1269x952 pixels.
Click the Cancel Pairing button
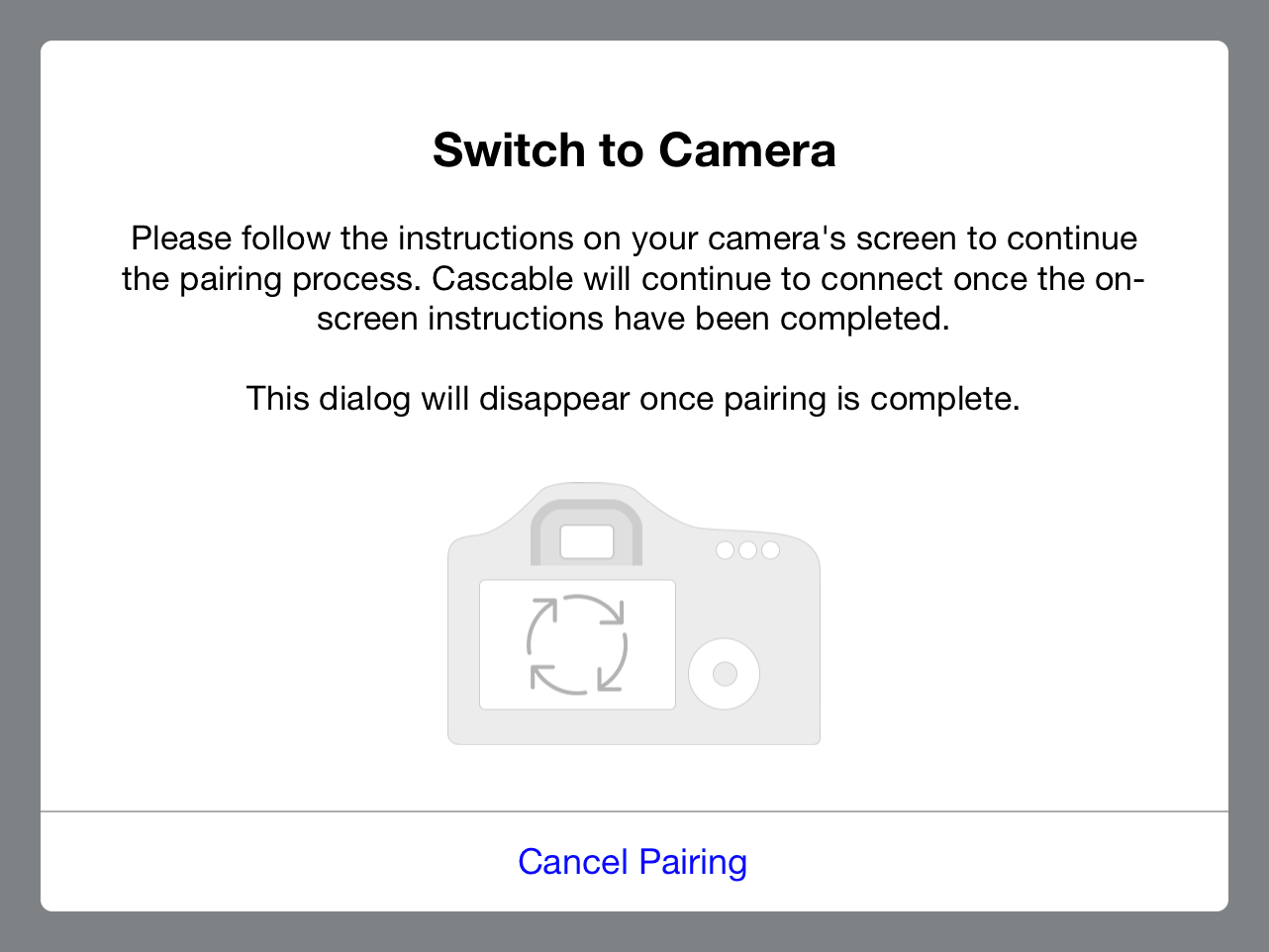click(632, 862)
